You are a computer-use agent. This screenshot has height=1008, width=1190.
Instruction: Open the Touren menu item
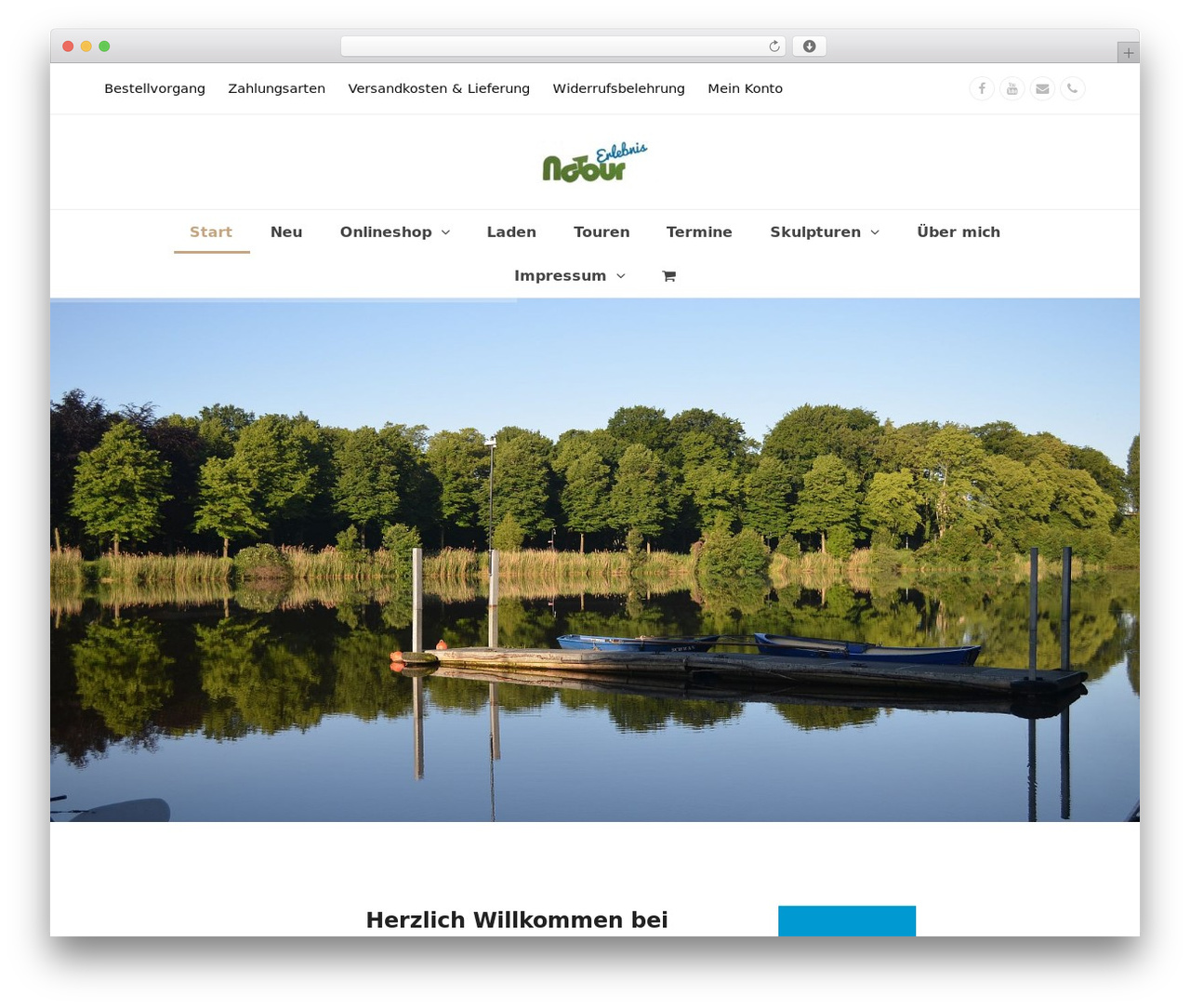point(602,232)
